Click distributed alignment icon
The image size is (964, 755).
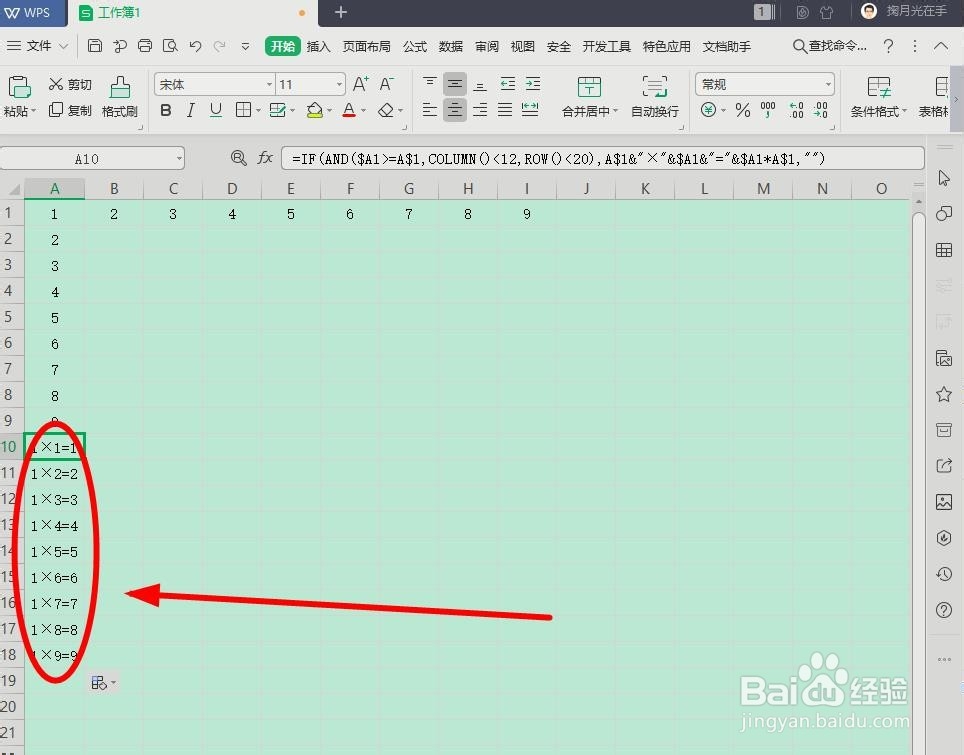click(x=530, y=110)
